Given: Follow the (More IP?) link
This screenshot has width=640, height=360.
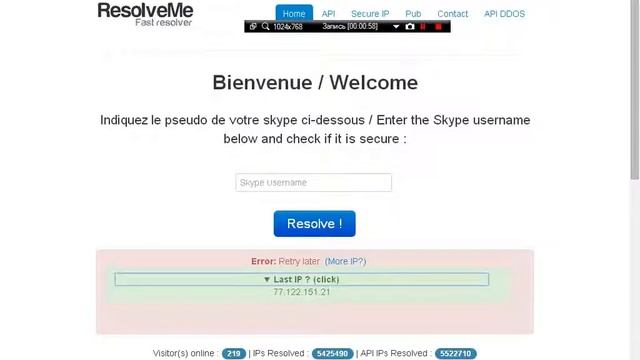Looking at the screenshot, I should click(345, 261).
